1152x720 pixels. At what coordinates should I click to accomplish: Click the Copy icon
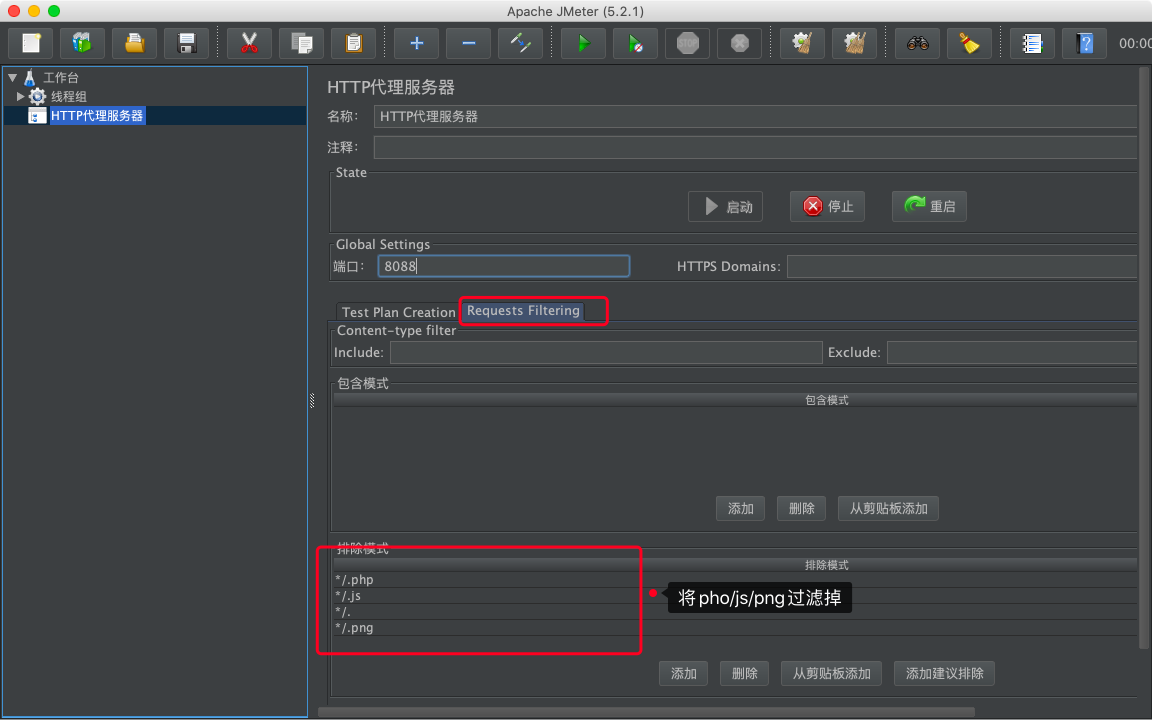click(301, 43)
